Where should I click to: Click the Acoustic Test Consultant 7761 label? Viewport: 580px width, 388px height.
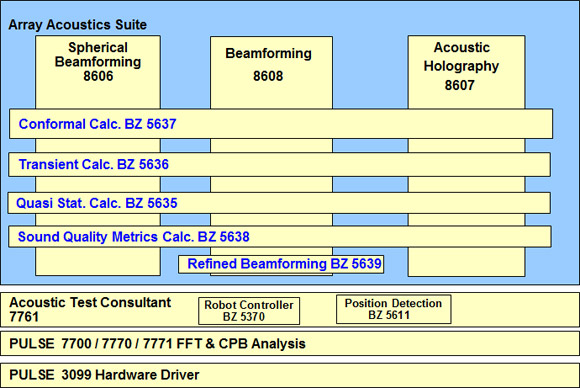tap(90, 310)
